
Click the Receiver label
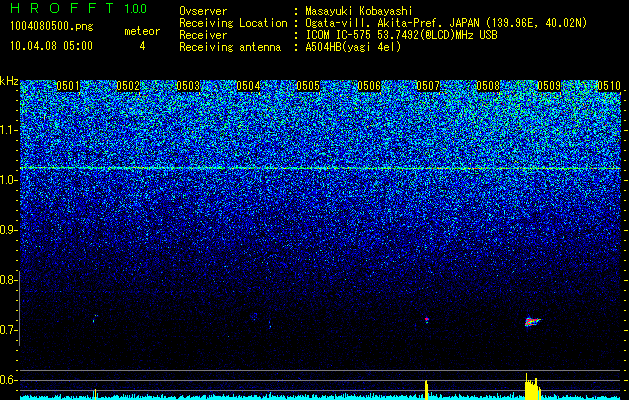click(x=203, y=35)
